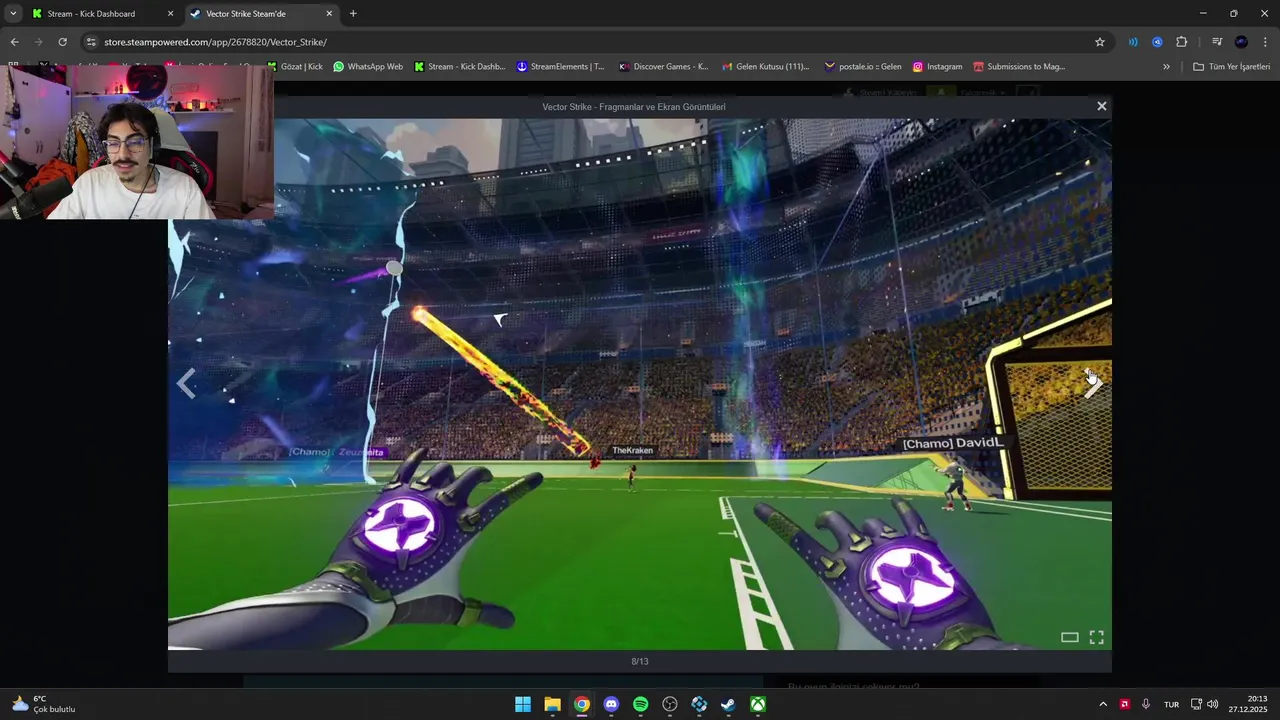This screenshot has height=720, width=1280.
Task: Switch to the Stream - Kick Dashboard tab
Action: [101, 14]
